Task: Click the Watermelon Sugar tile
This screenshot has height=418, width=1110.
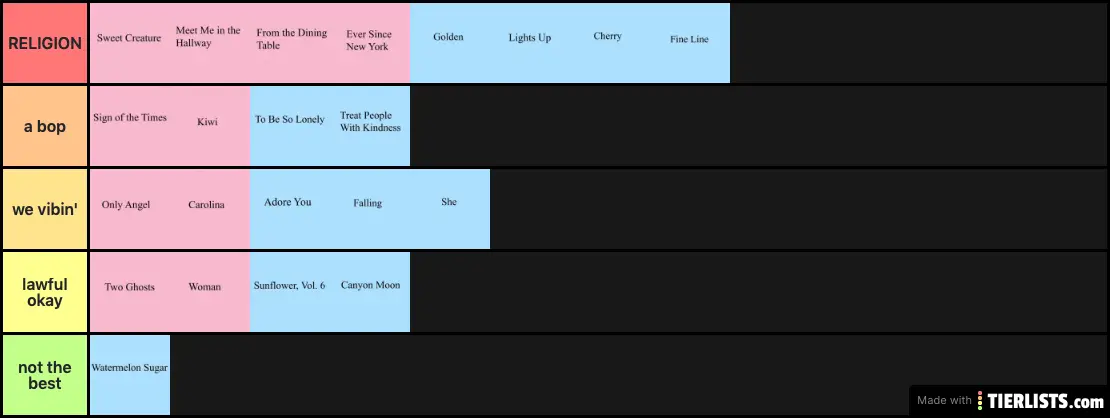Action: click(130, 375)
